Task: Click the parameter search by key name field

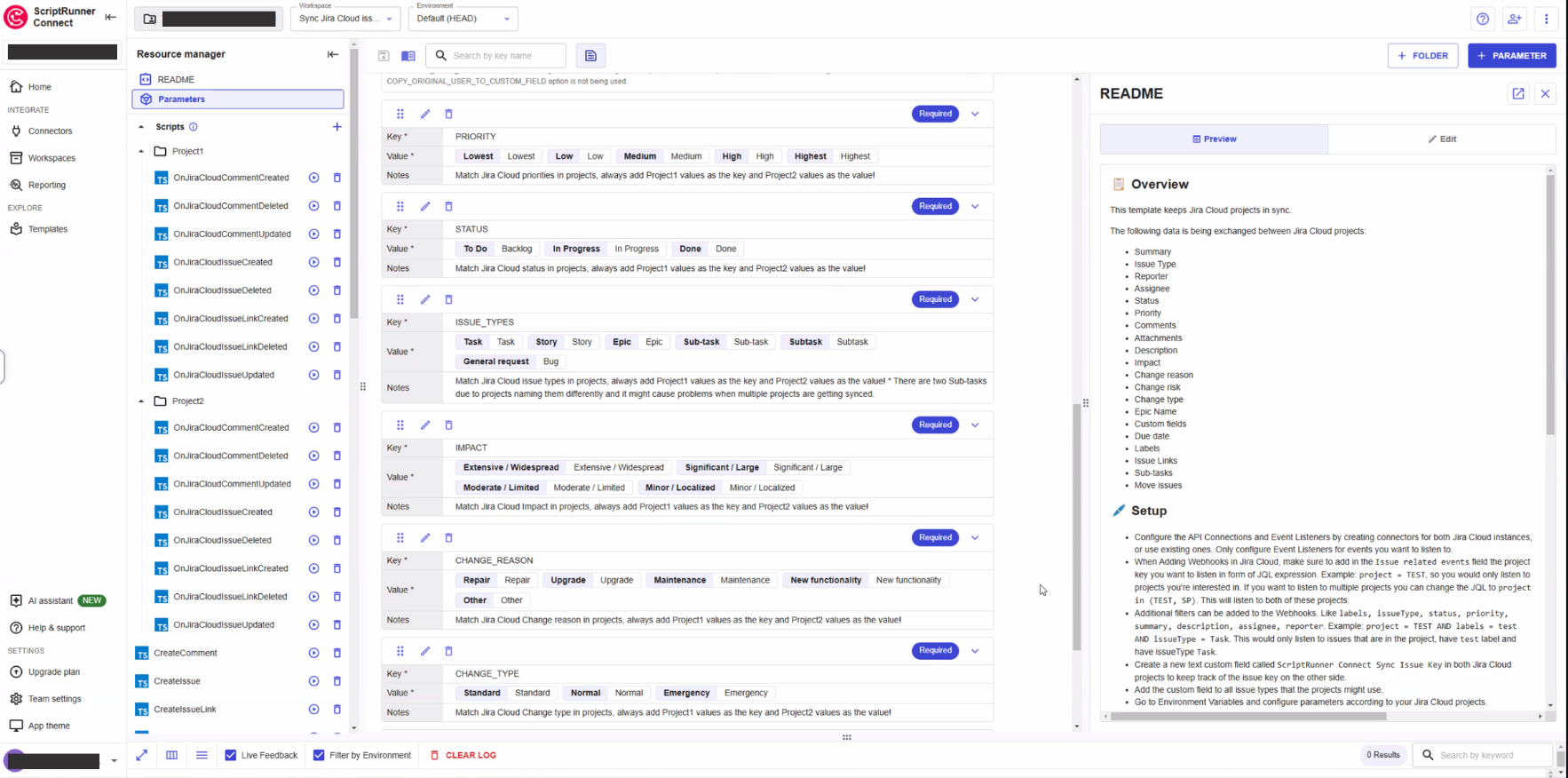Action: (496, 55)
